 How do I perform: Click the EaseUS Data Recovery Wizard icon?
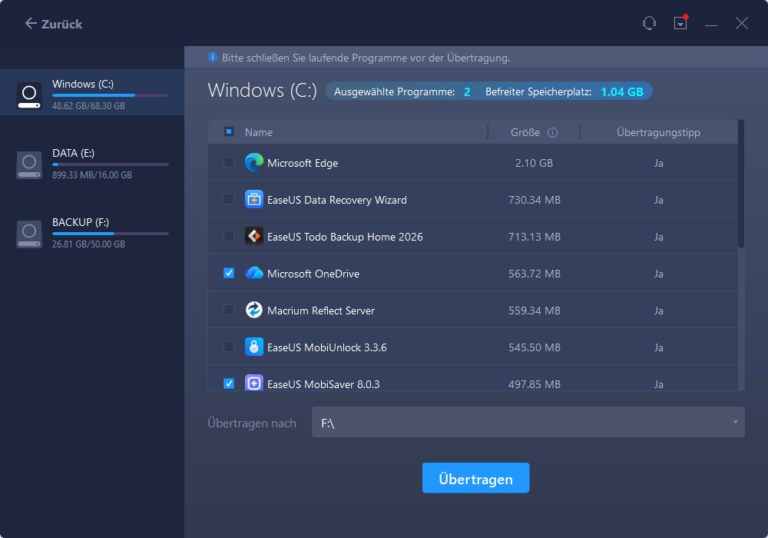(254, 199)
